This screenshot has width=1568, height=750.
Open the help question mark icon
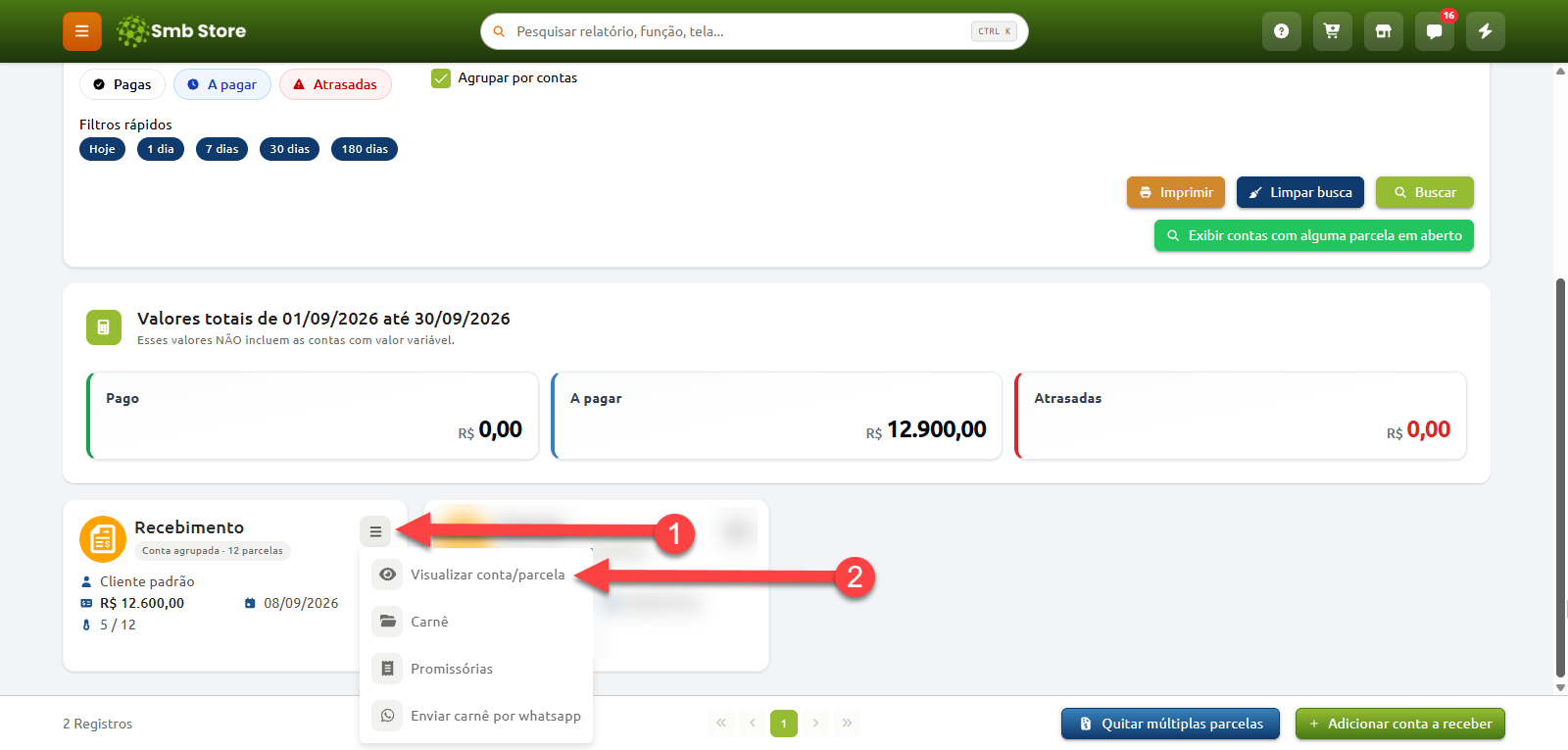coord(1281,31)
